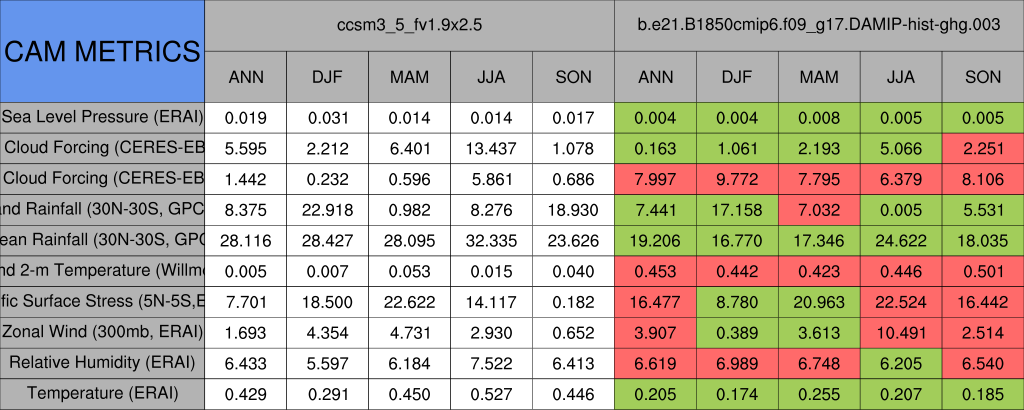Click the SON column header under DAMIP-hist-ghg.003
This screenshot has width=1024, height=410.
[x=983, y=77]
